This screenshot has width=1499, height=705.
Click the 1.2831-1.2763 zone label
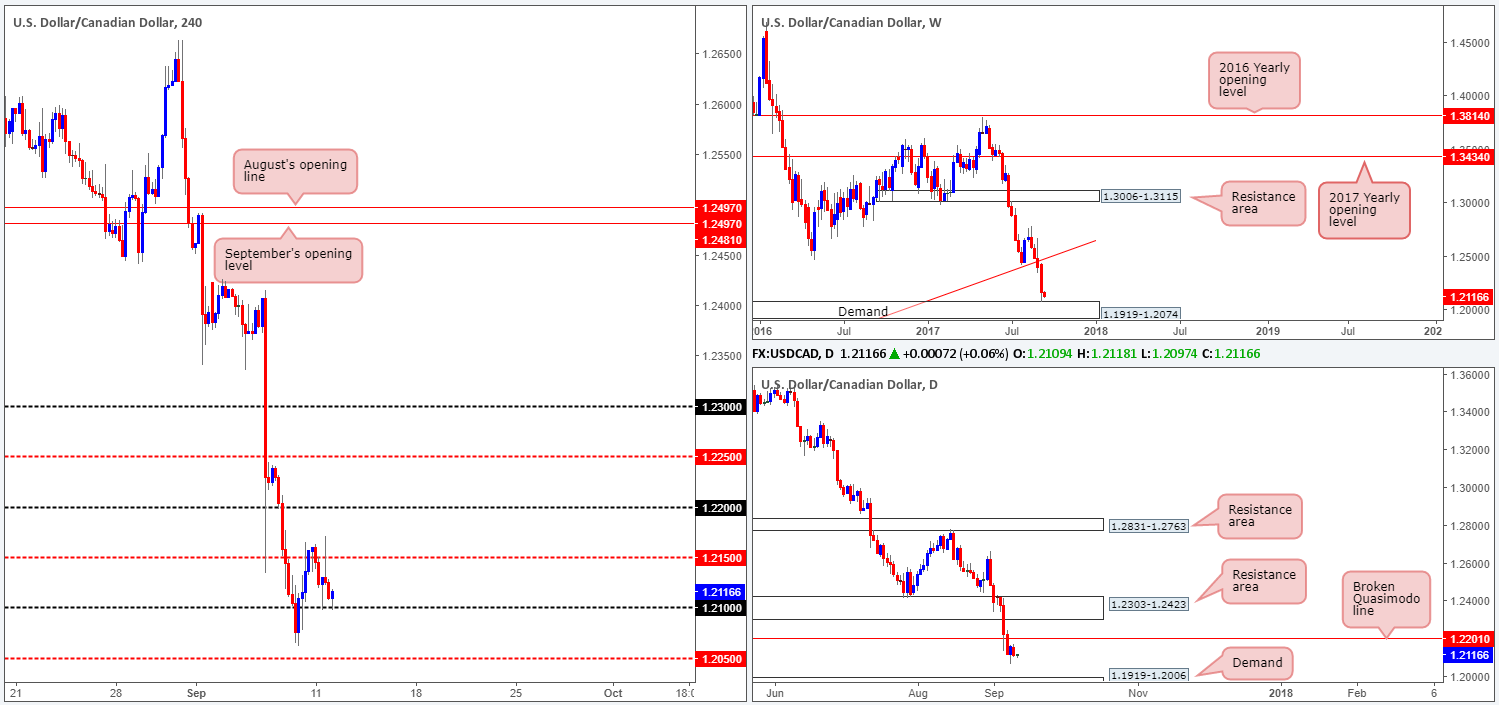pos(1147,525)
